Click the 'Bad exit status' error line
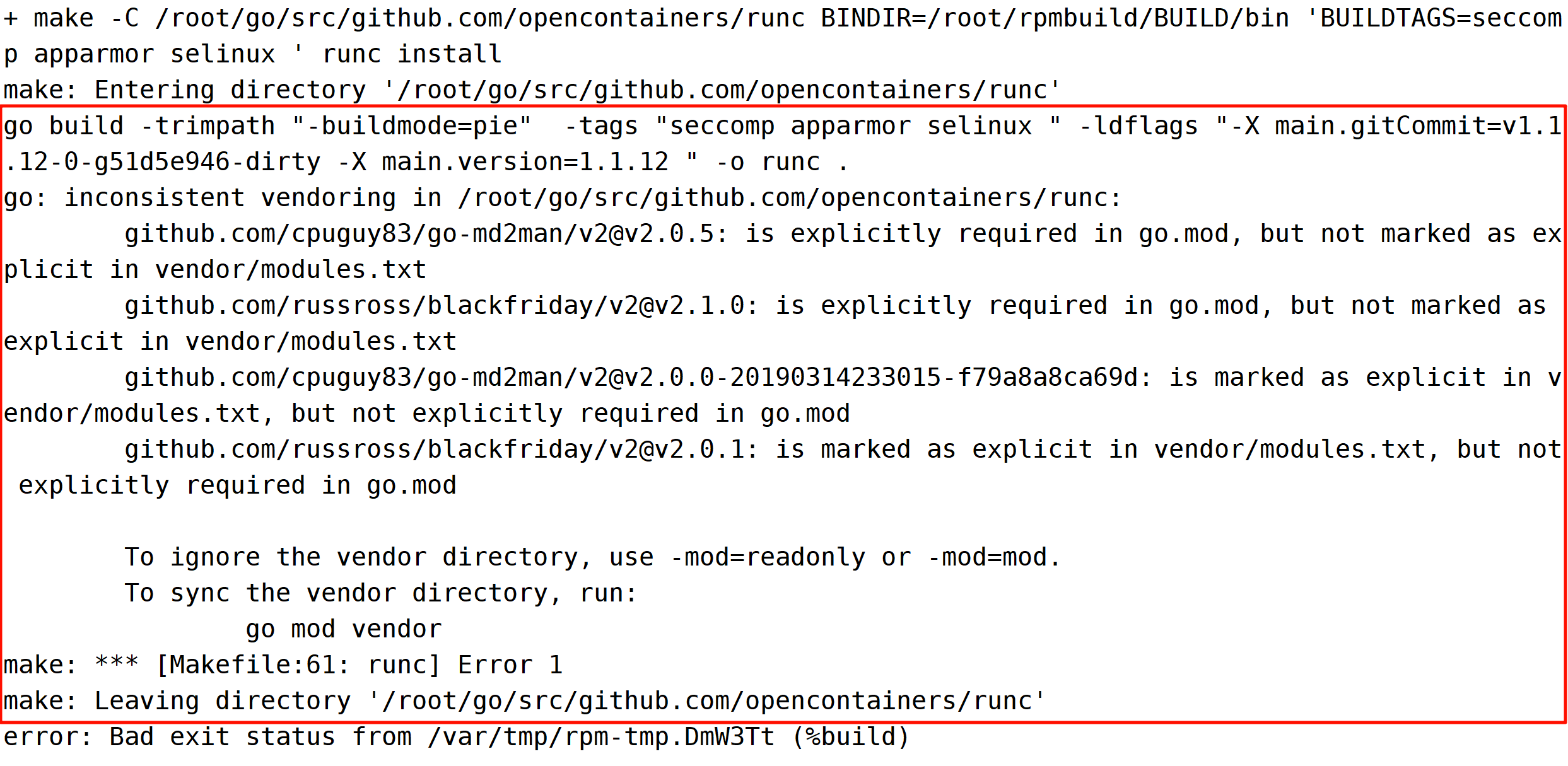Viewport: 1568px width, 766px height. pos(457,737)
